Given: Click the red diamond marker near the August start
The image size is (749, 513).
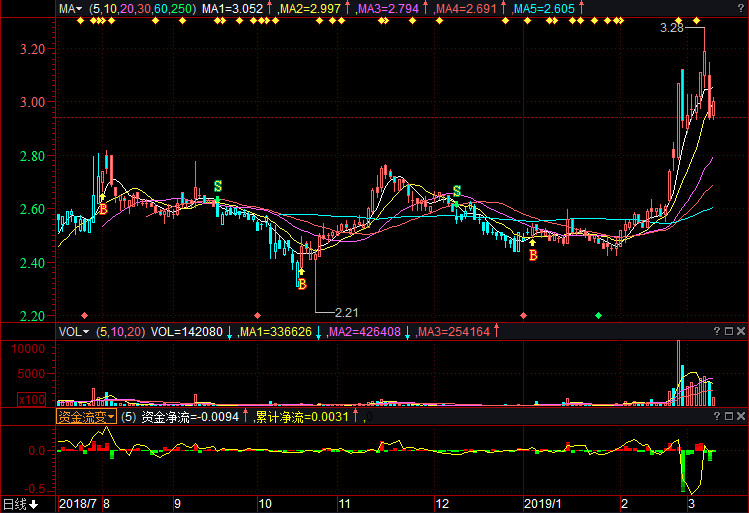Looking at the screenshot, I should click(x=85, y=315).
